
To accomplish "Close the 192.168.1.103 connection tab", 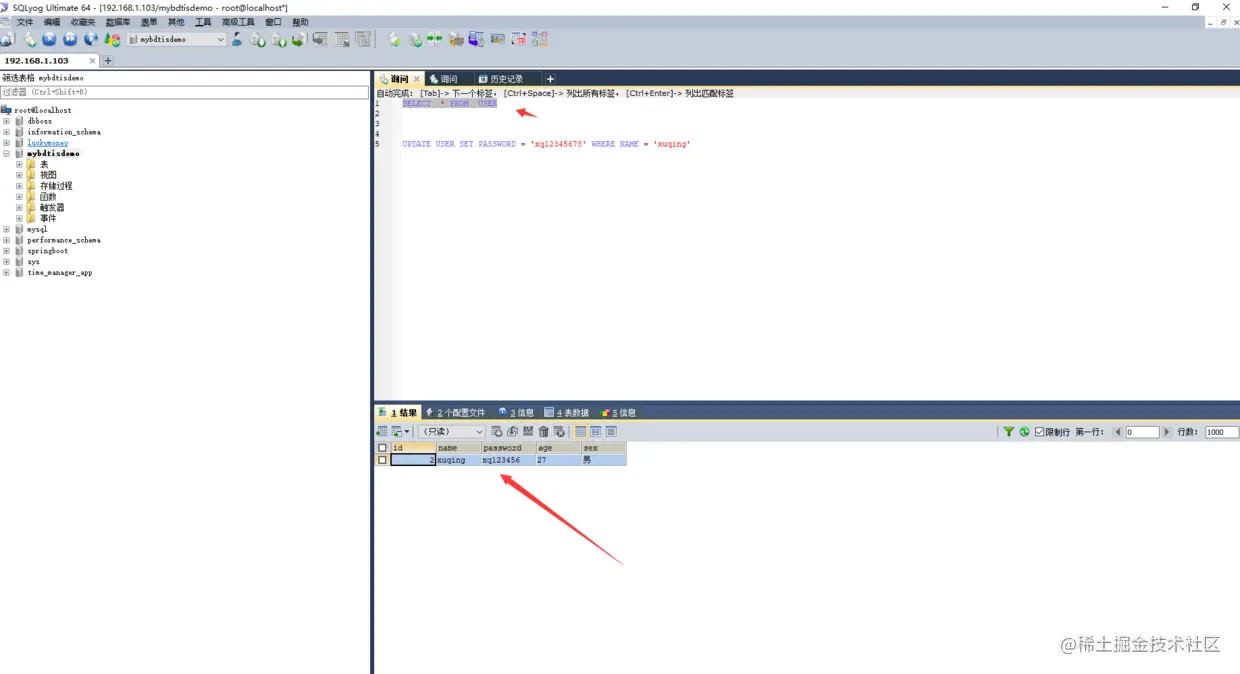I will (93, 61).
